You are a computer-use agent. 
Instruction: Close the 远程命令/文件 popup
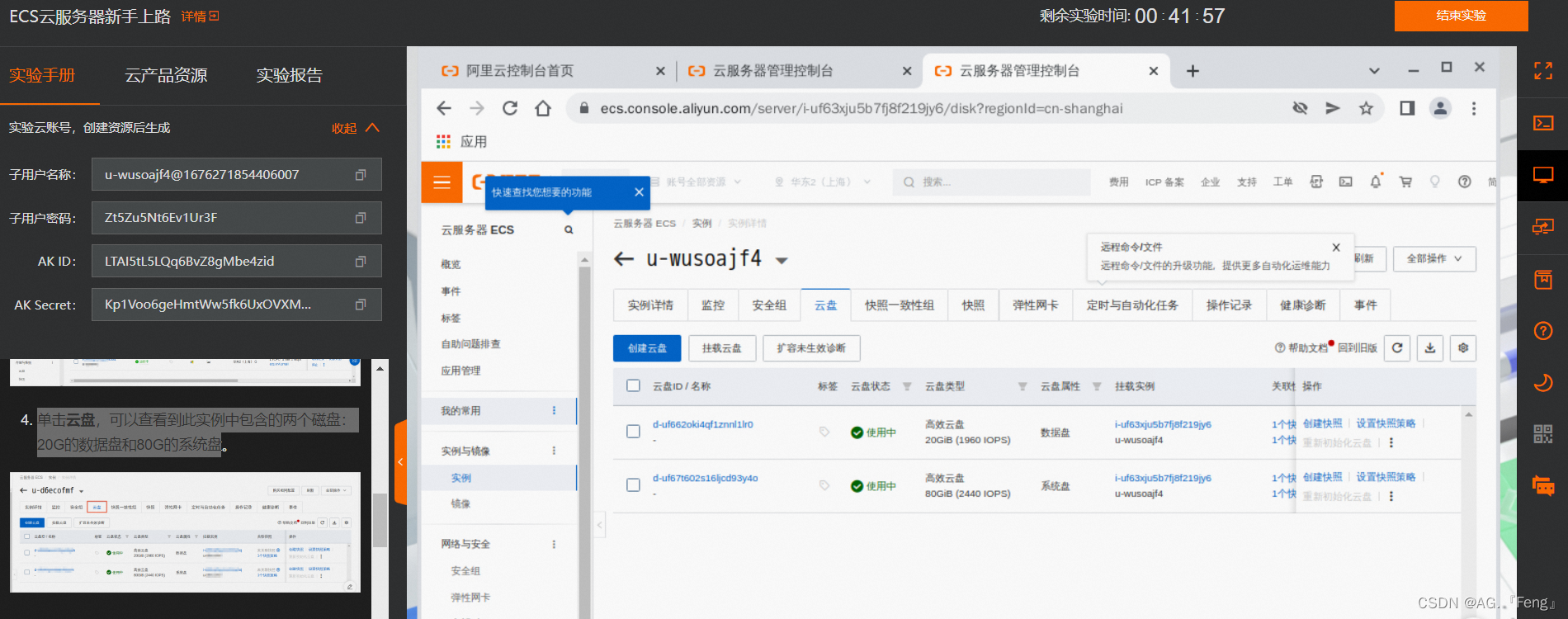1336,248
